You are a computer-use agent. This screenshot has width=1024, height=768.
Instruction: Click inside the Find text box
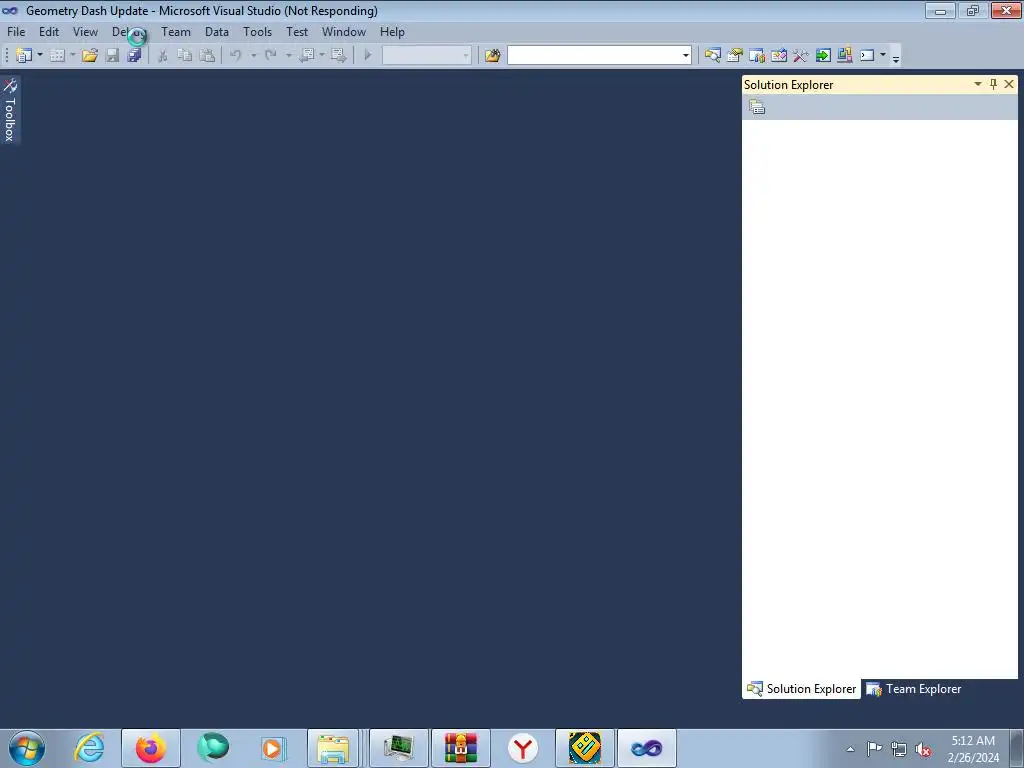pos(594,56)
